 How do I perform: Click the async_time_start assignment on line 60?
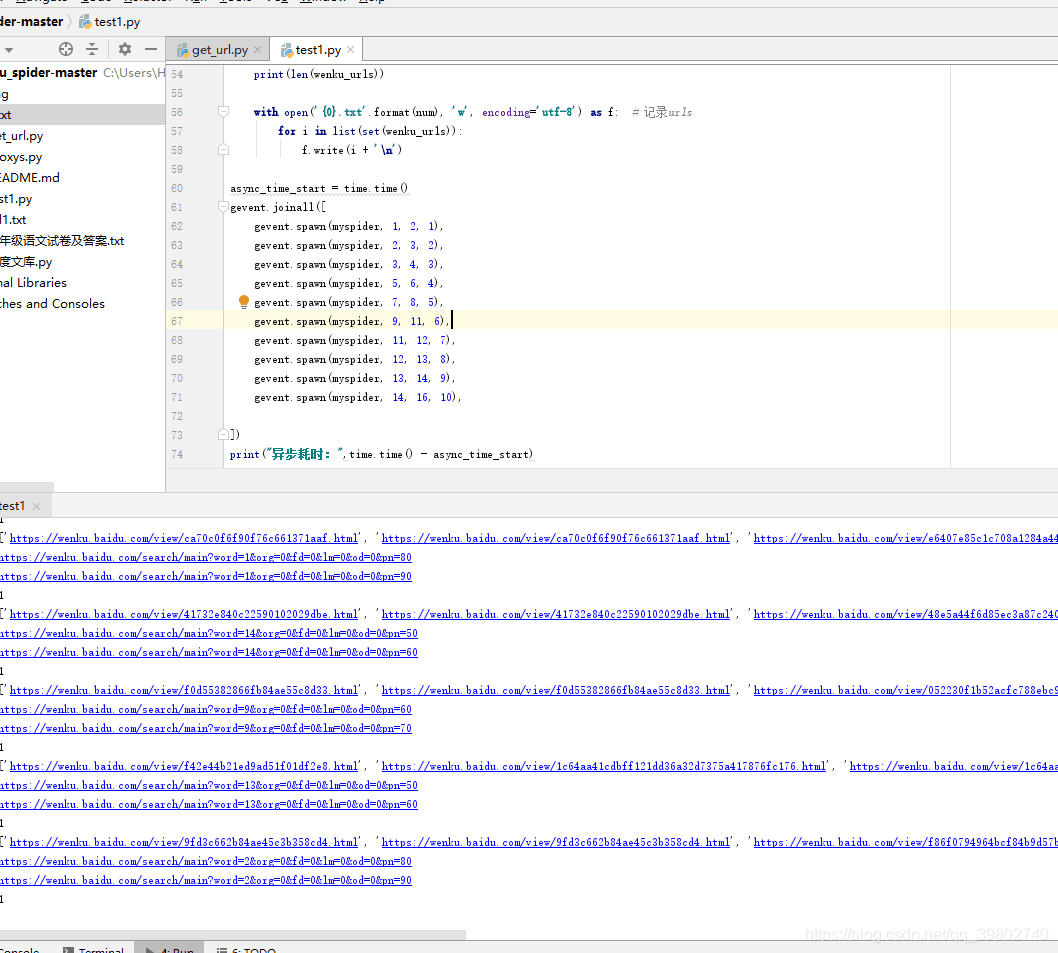click(x=318, y=188)
